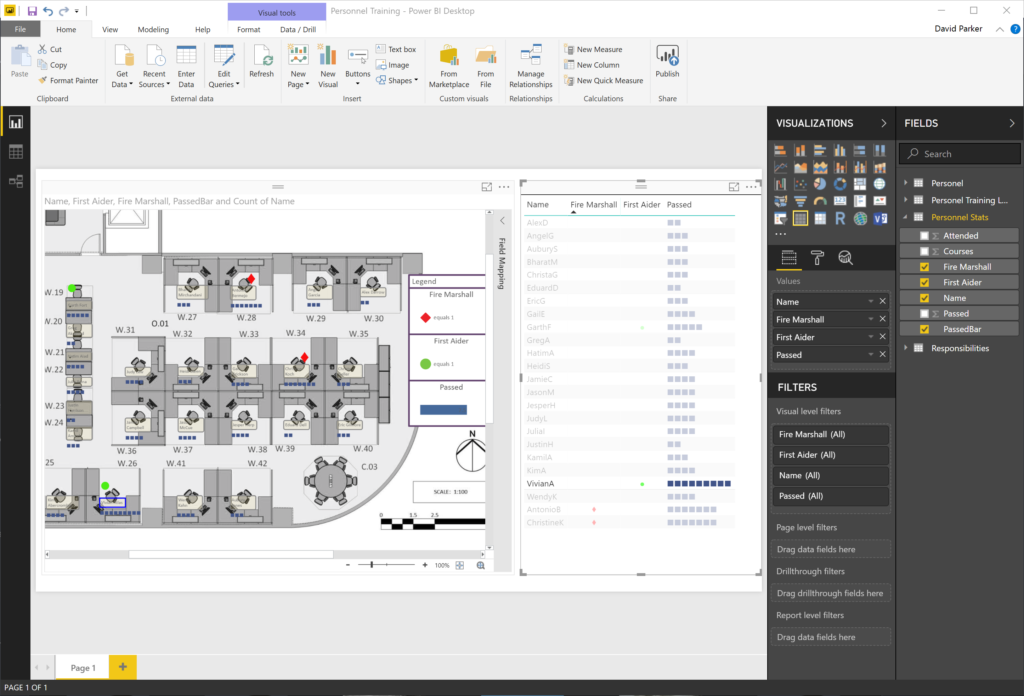Choose the R script visual icon
This screenshot has height=696, width=1024.
coord(840,218)
